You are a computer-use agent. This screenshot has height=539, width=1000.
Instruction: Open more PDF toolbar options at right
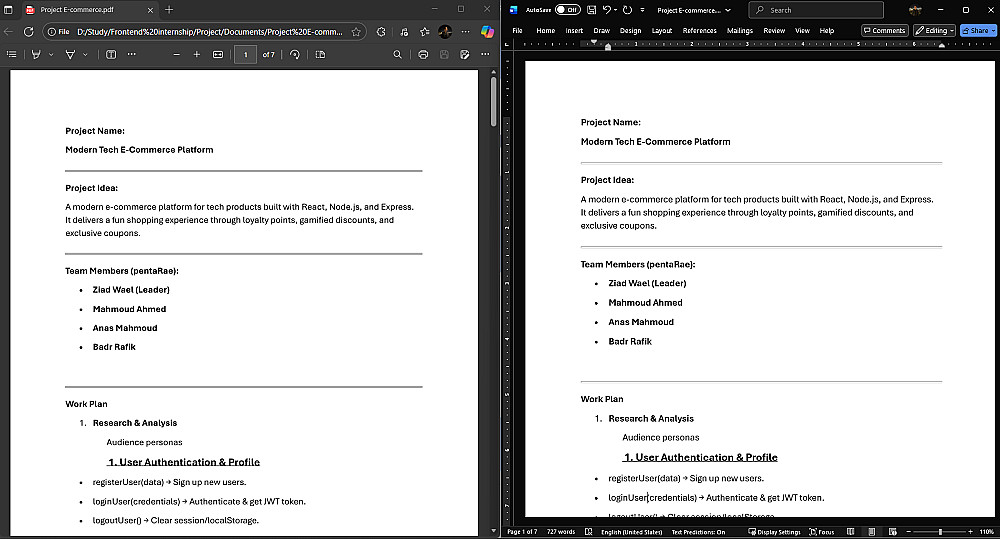pos(485,55)
